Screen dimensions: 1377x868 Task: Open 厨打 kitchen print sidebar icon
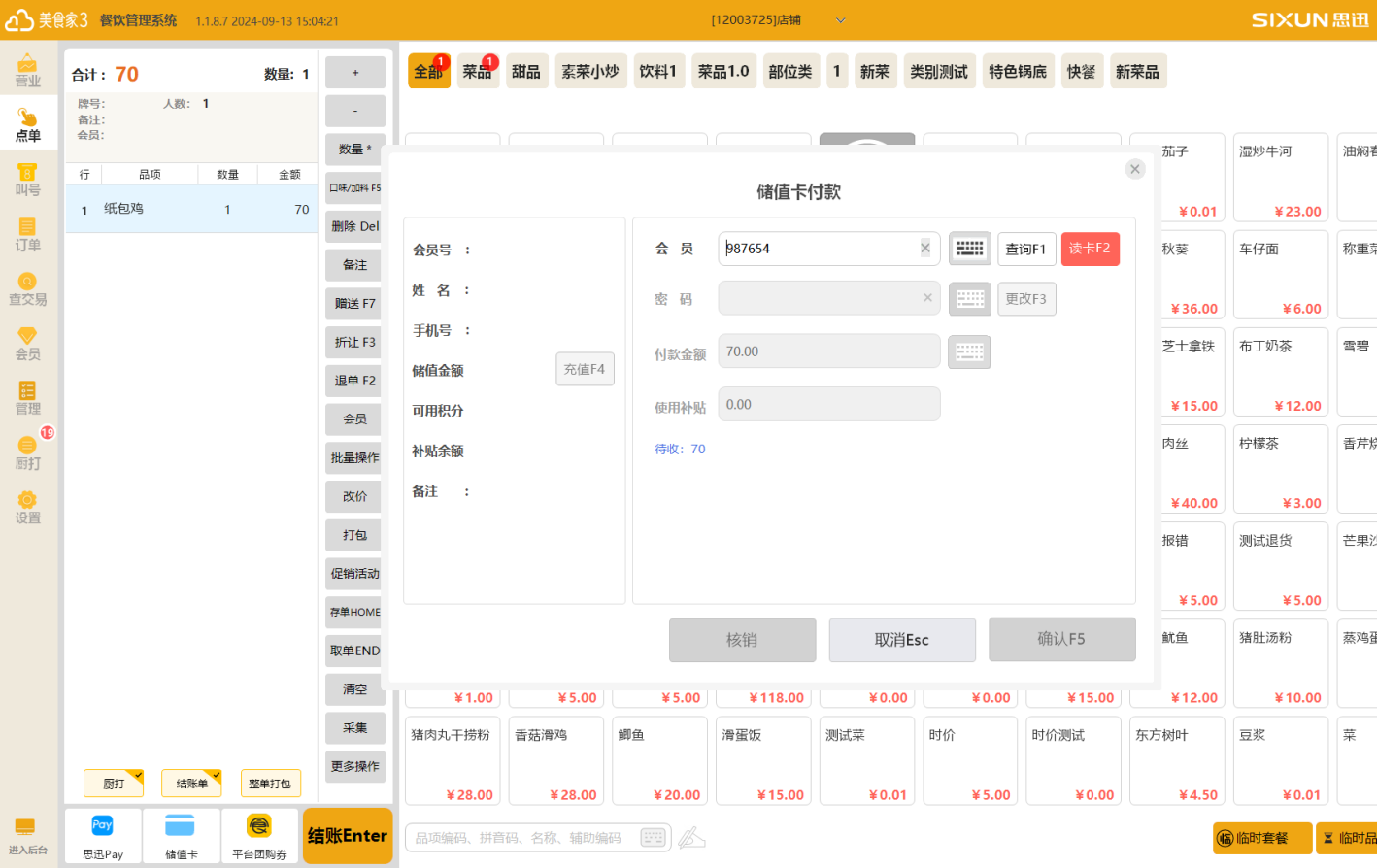click(x=28, y=452)
